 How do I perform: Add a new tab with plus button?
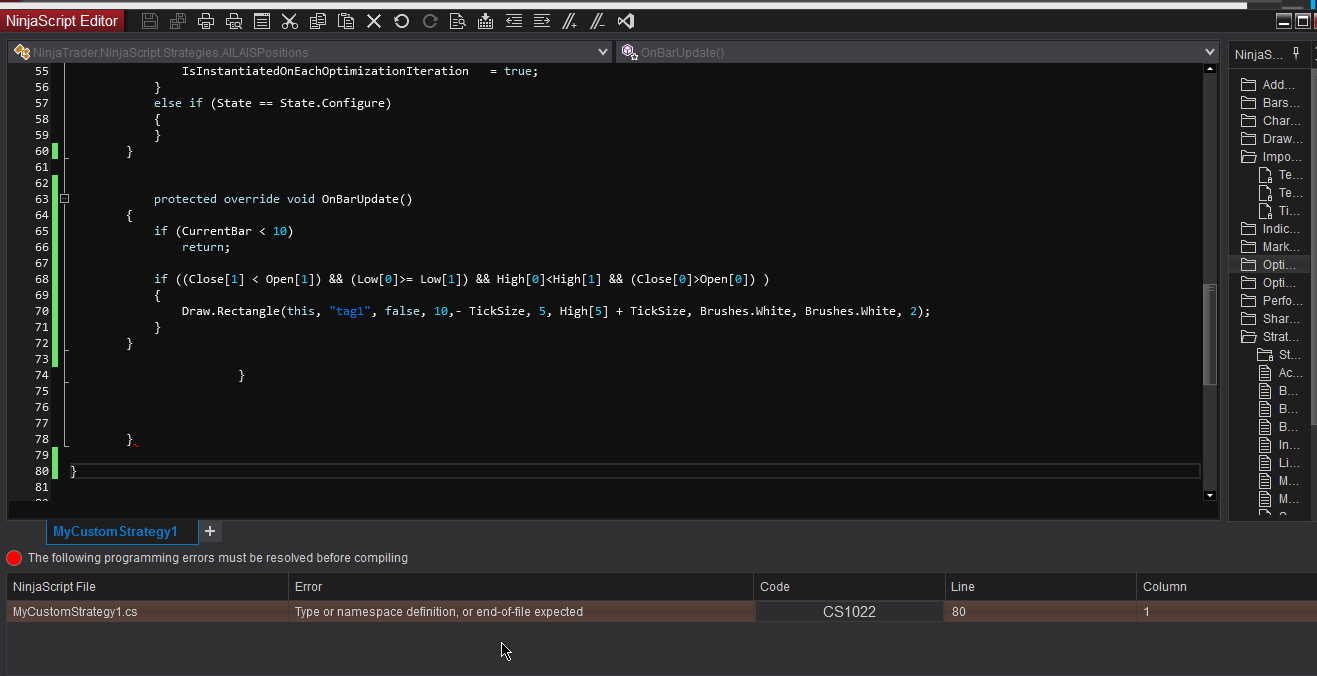[210, 531]
